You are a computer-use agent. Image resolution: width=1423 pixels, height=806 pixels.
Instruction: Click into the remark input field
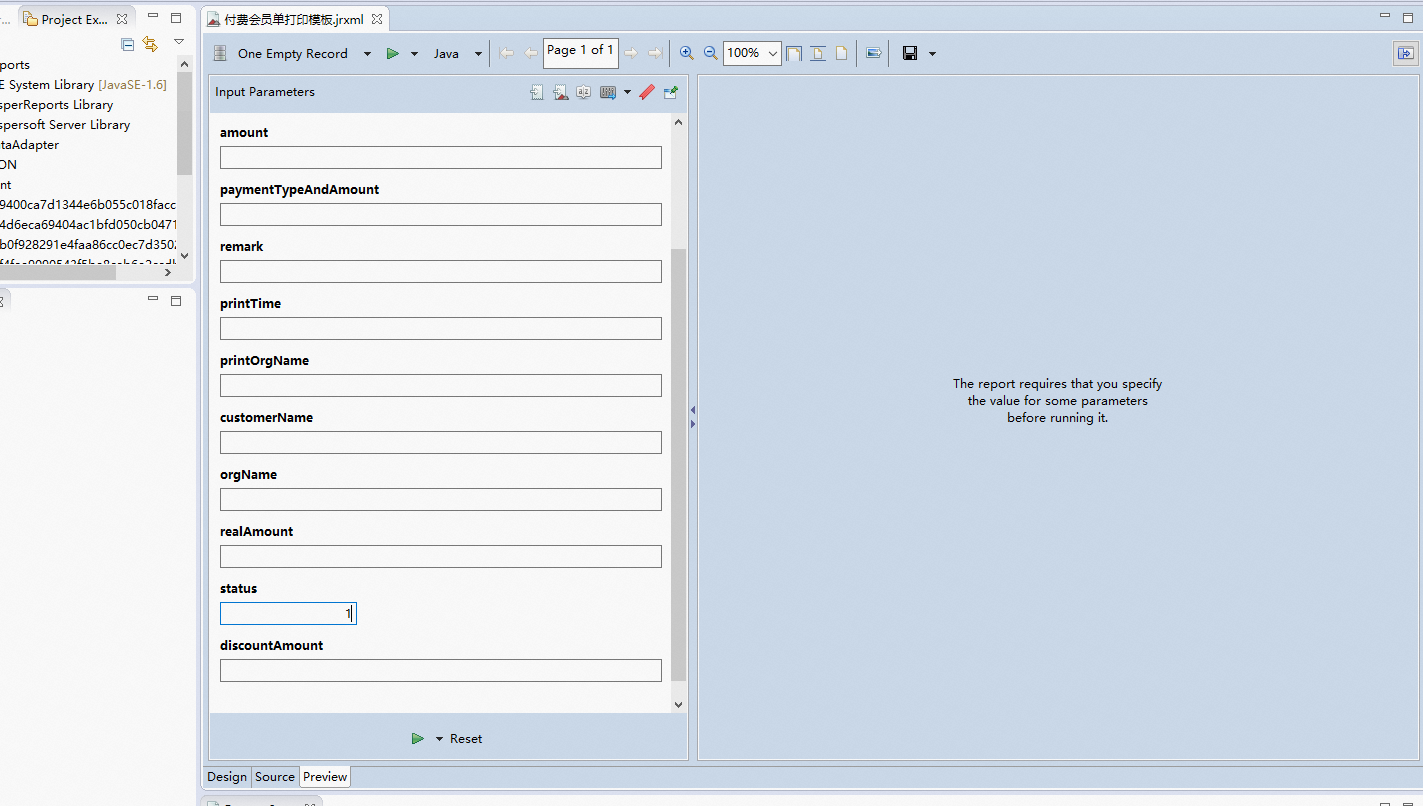click(441, 271)
